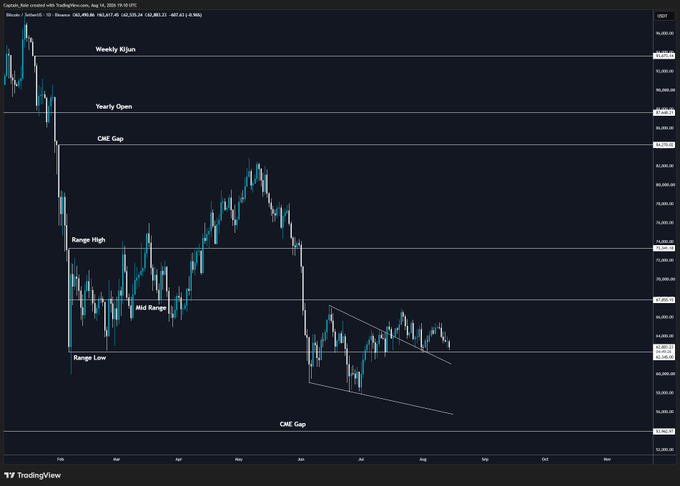Click the 60,000.00 price axis label
Viewport: 680px width, 486px height.
[665, 374]
